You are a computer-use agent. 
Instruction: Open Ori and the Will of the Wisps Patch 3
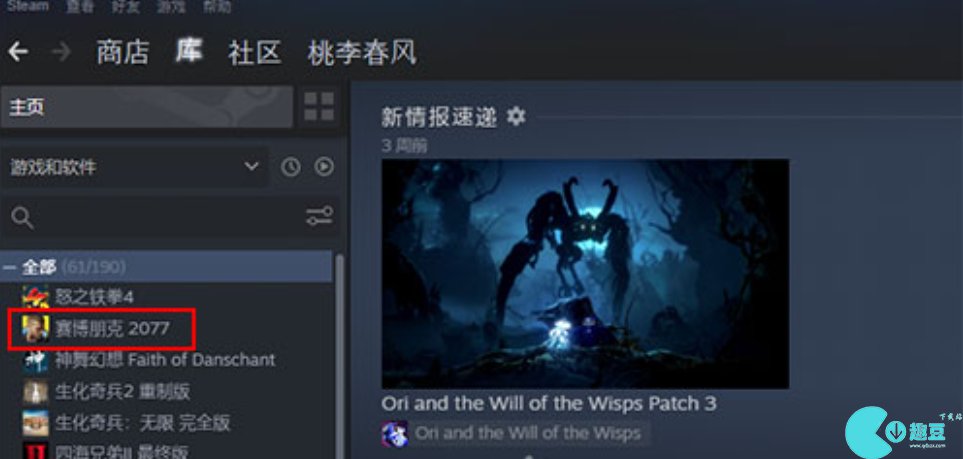click(548, 404)
